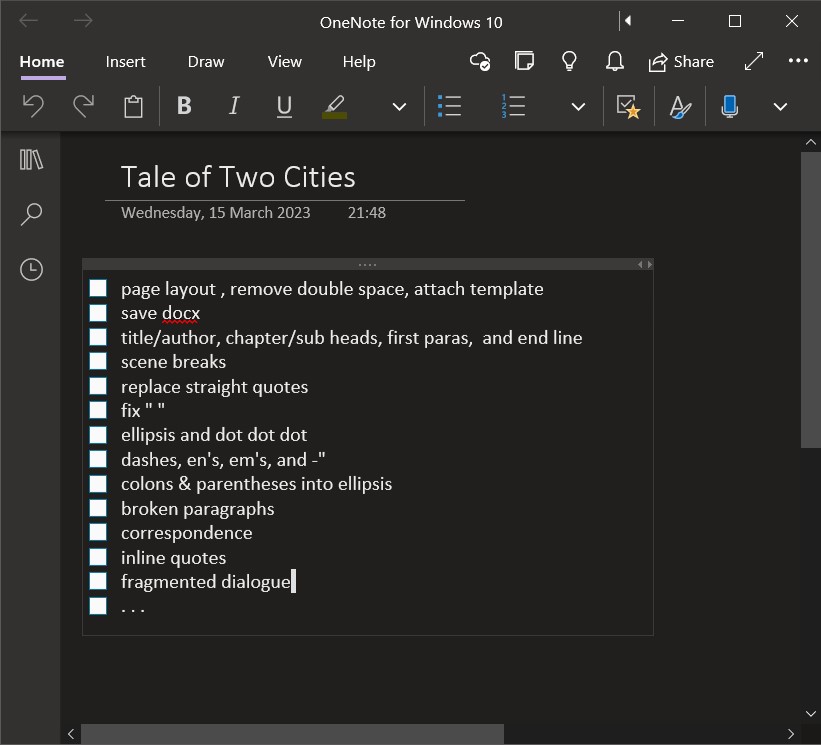Check the 'save docx' checkbox

pos(98,313)
